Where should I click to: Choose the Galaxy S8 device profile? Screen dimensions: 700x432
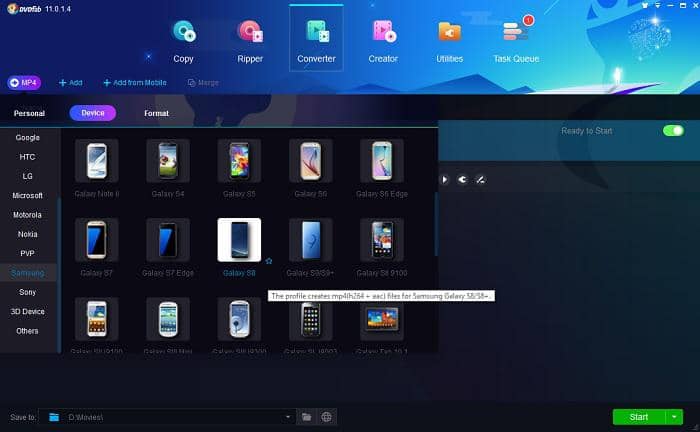pos(239,240)
